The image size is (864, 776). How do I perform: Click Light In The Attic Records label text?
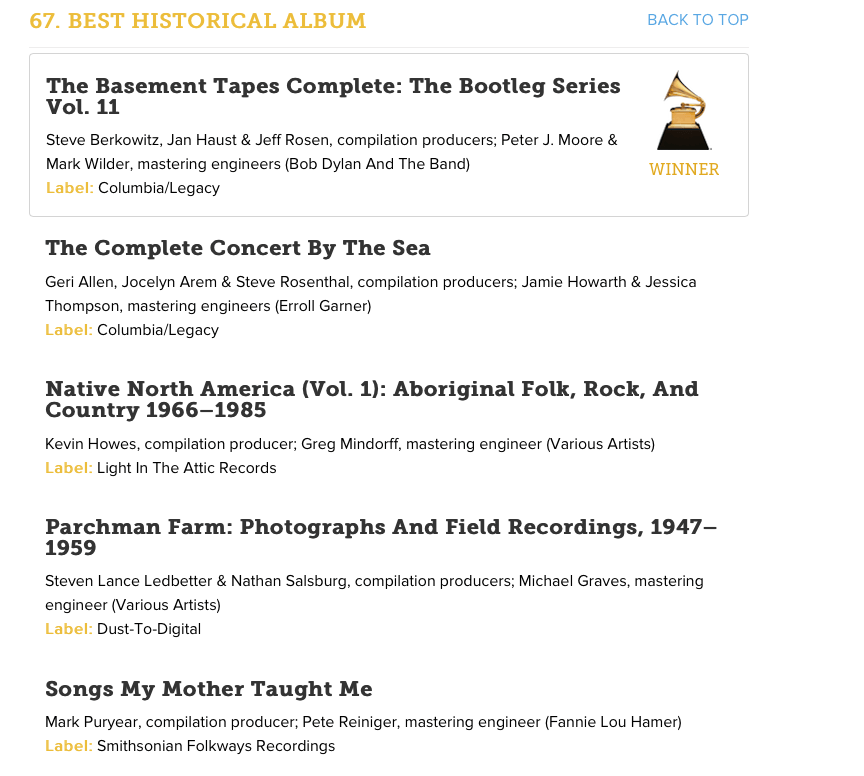click(x=187, y=468)
